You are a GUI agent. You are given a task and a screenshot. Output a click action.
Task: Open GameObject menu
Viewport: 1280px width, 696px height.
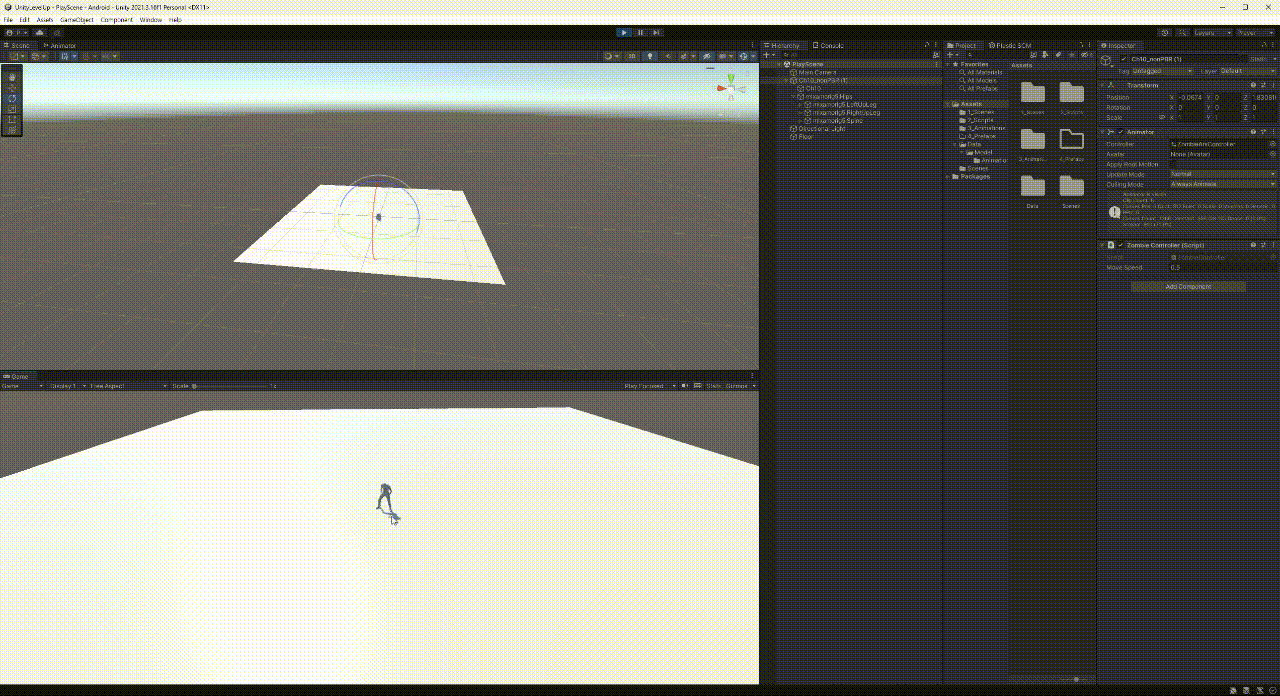click(77, 20)
